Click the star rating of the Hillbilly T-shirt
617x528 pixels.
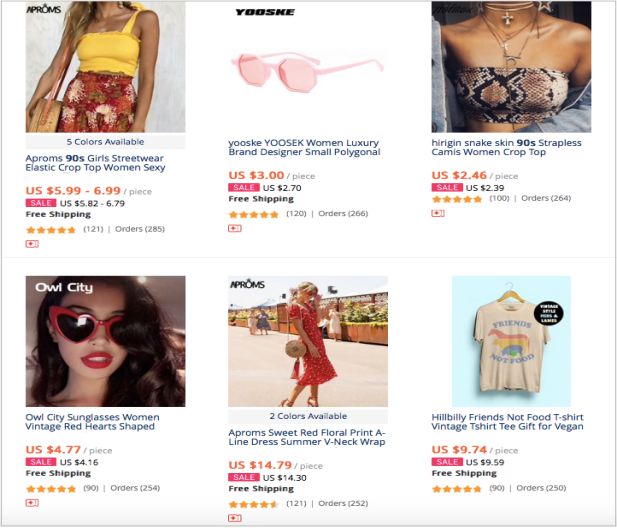pos(456,489)
